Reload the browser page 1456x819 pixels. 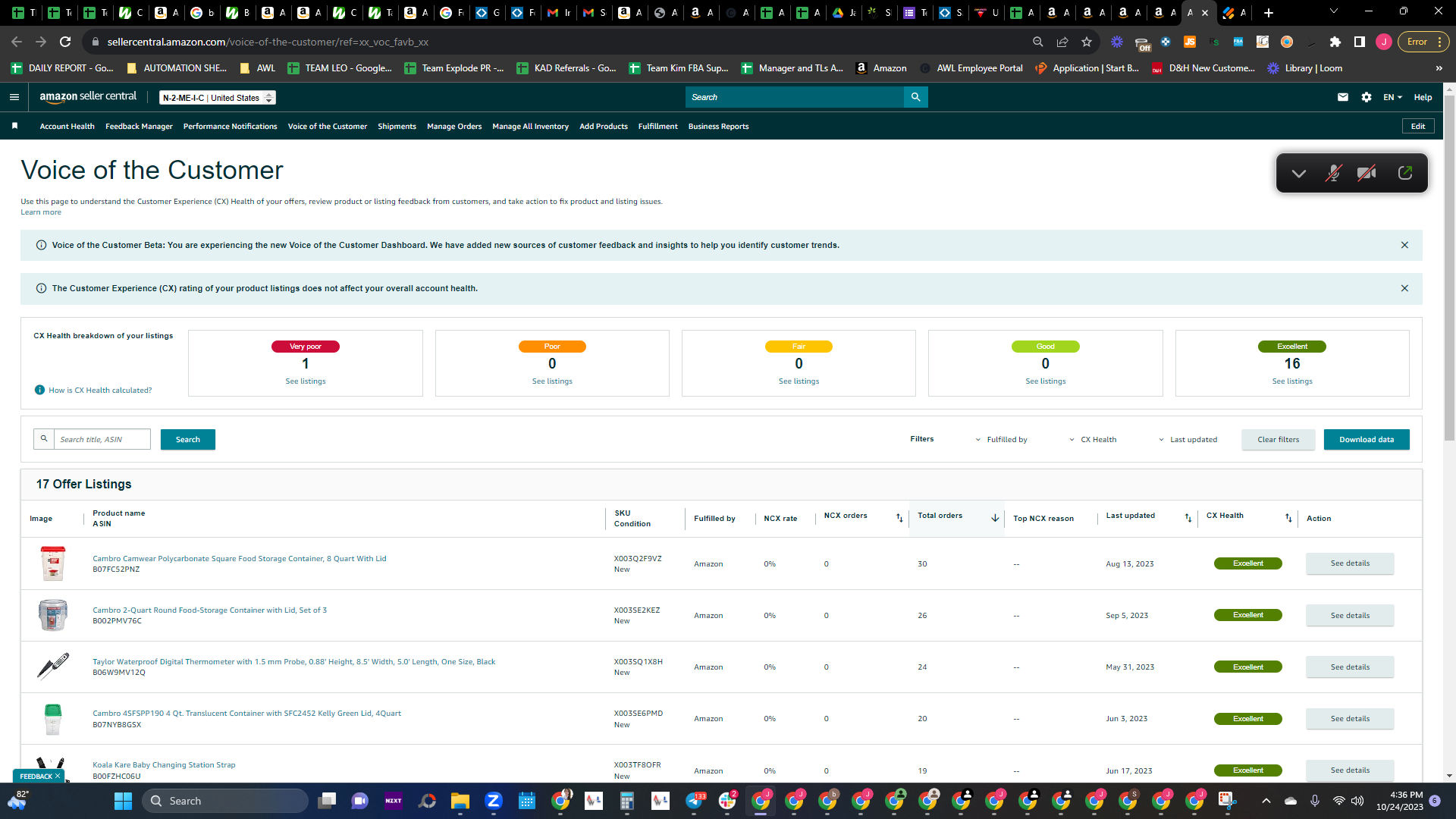[x=65, y=42]
